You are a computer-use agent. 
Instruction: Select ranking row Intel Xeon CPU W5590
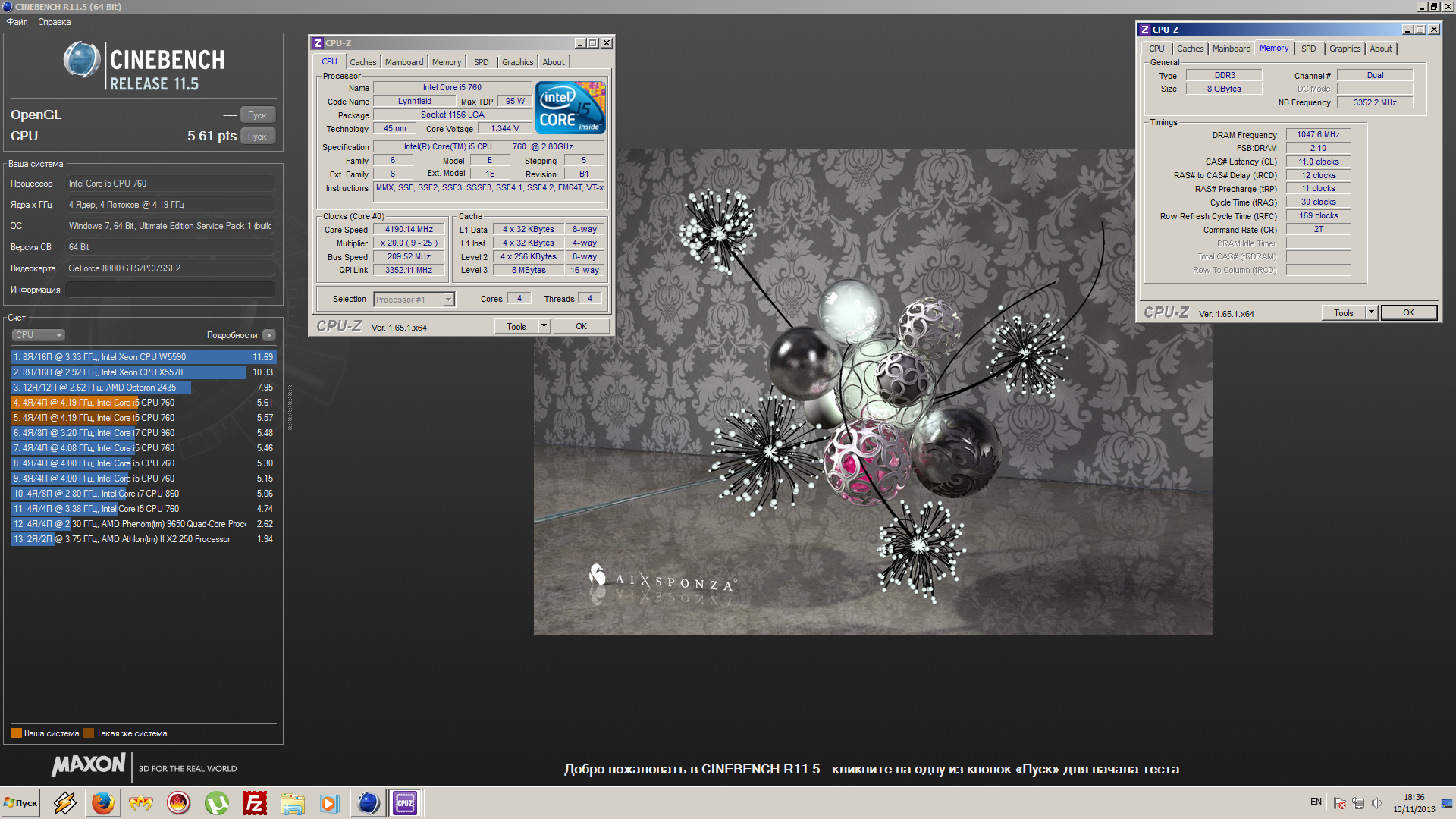(143, 357)
